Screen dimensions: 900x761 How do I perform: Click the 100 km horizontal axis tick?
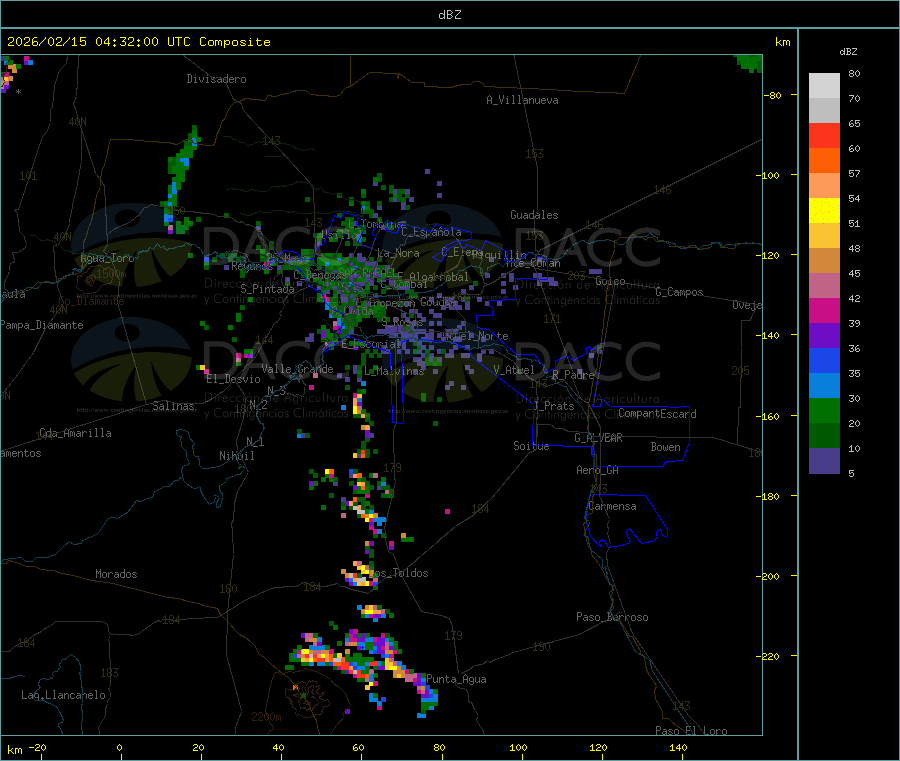coord(518,748)
